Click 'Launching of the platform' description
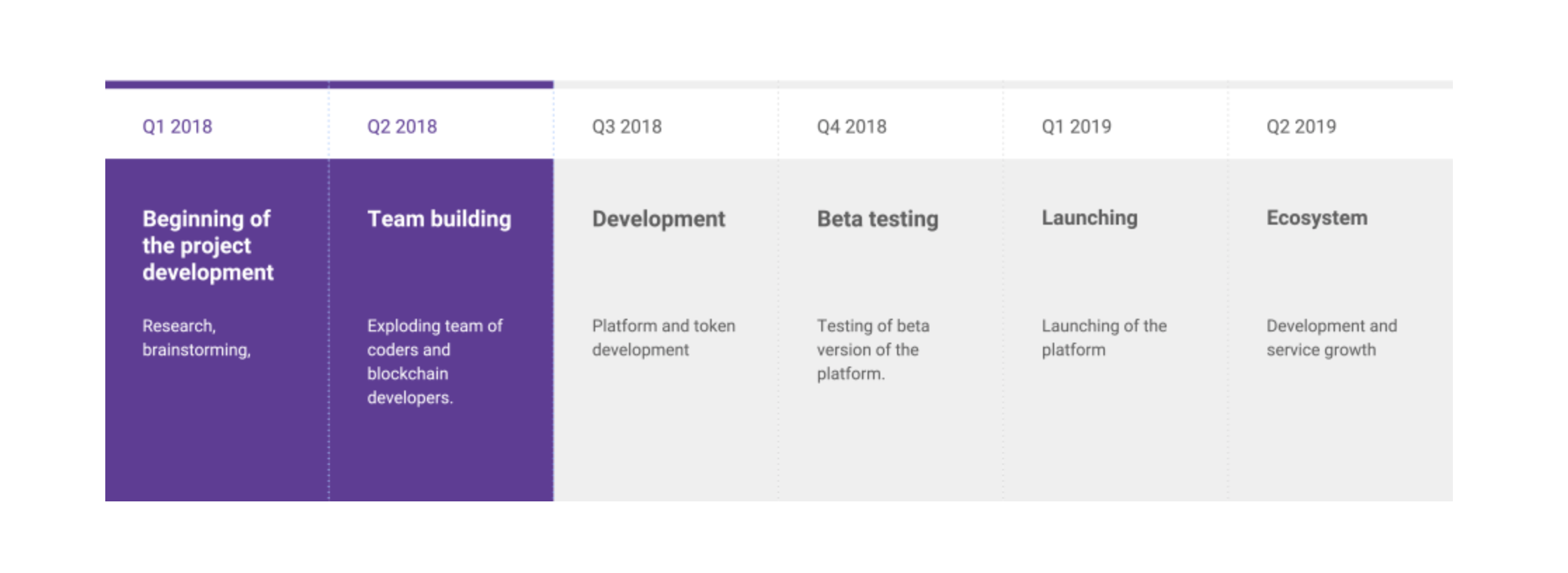The height and width of the screenshot is (573, 1568). coord(1103,338)
